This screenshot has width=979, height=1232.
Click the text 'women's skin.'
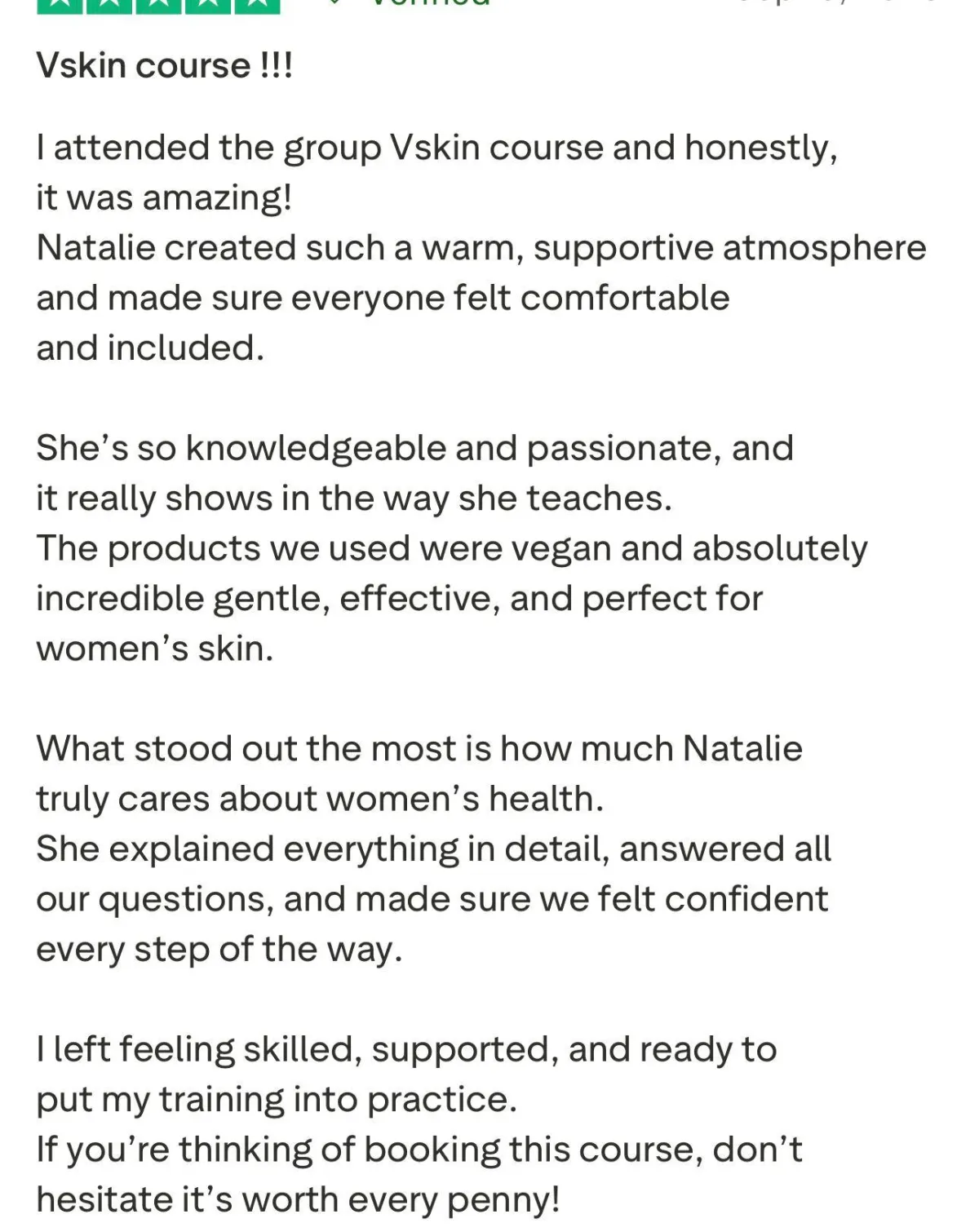155,649
